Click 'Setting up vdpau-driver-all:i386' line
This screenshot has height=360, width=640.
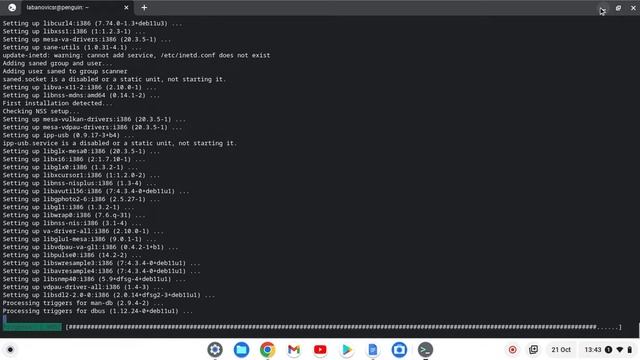[x=83, y=287]
